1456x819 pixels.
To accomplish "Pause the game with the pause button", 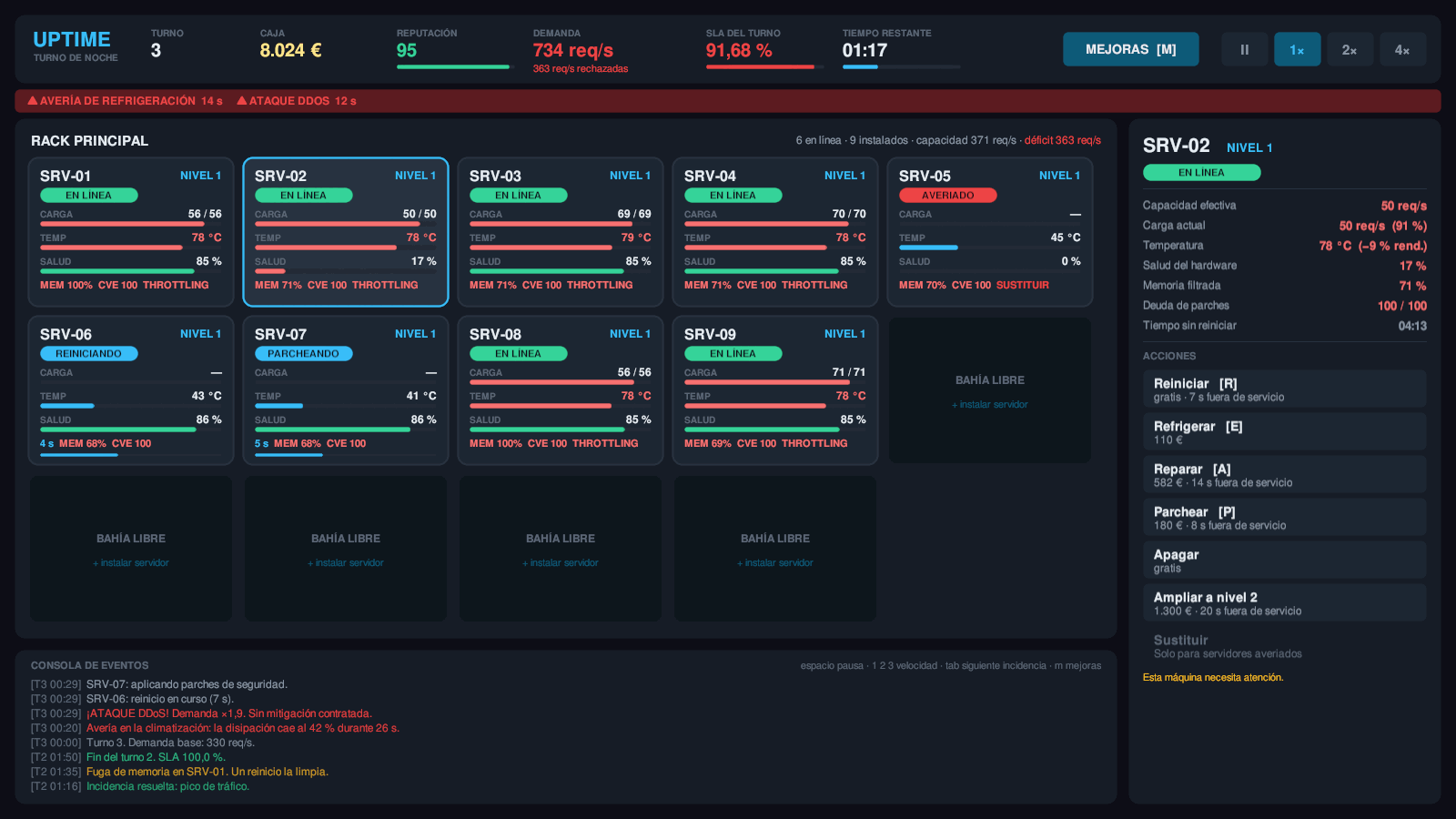I will pos(1244,49).
